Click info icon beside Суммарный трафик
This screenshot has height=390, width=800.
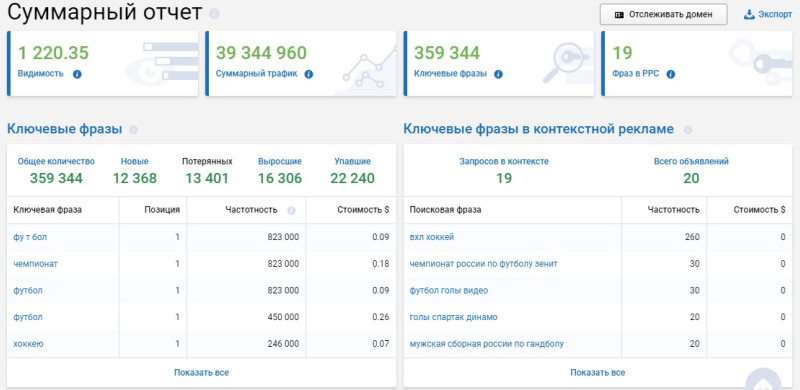(x=309, y=74)
